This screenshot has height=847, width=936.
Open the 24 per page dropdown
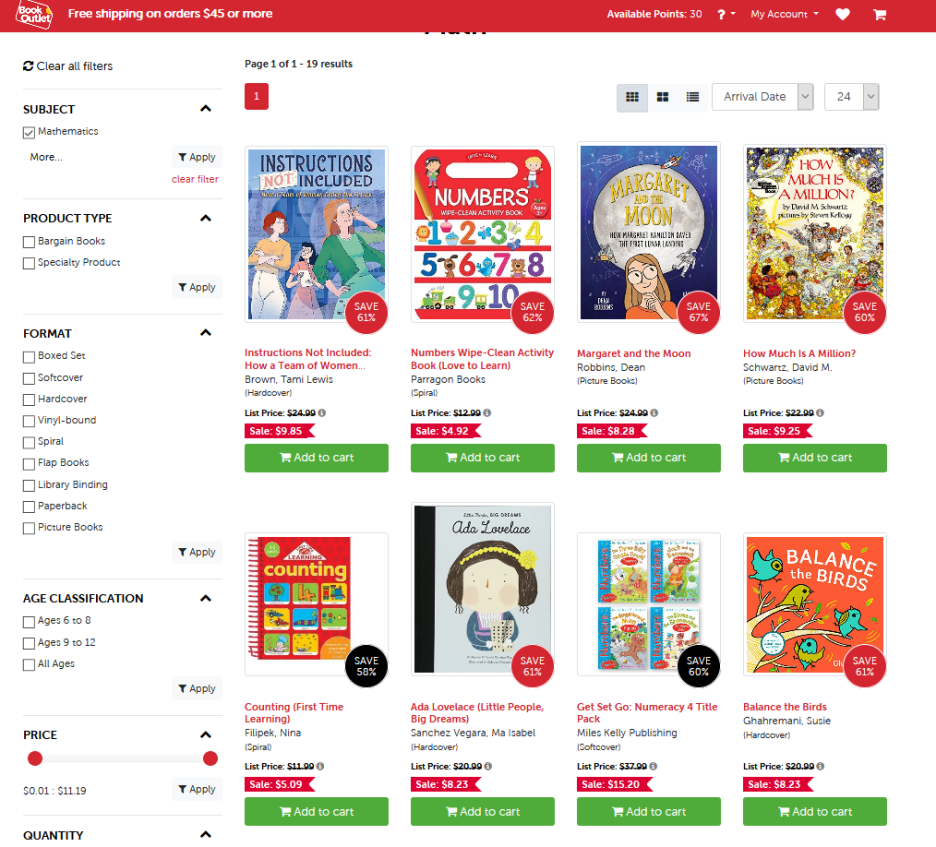tap(851, 97)
